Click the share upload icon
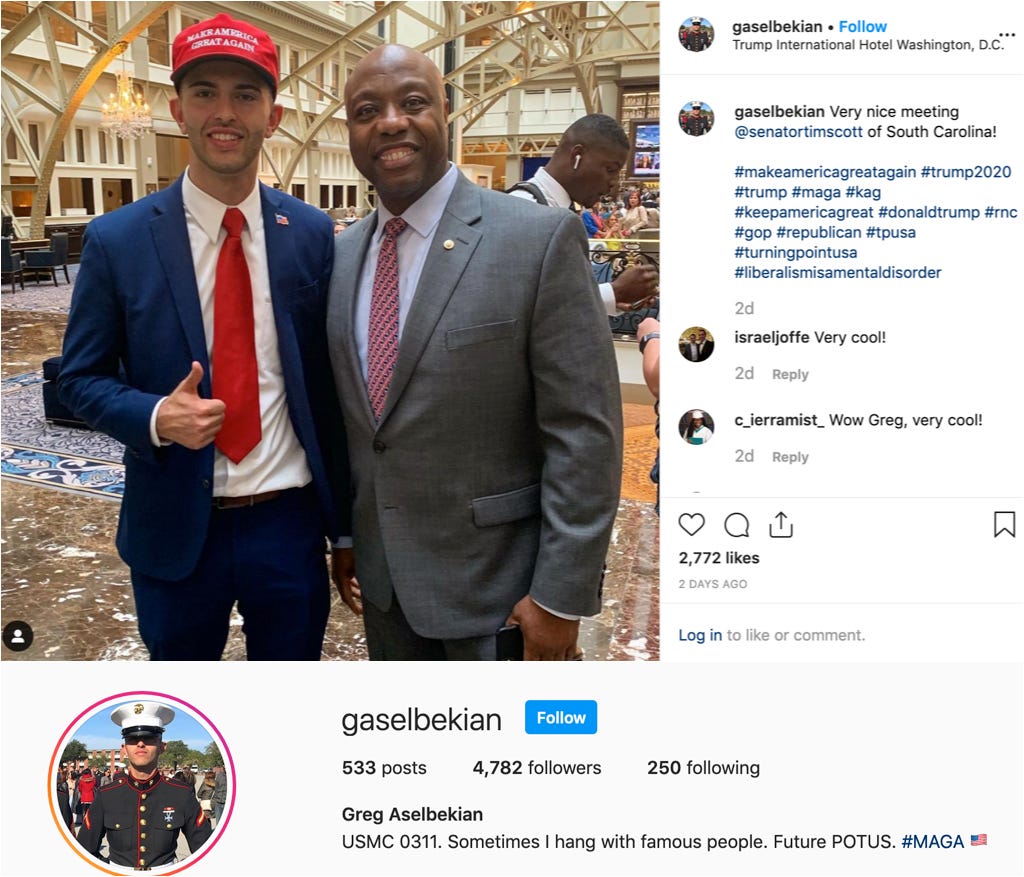This screenshot has height=877, width=1024. [x=780, y=524]
